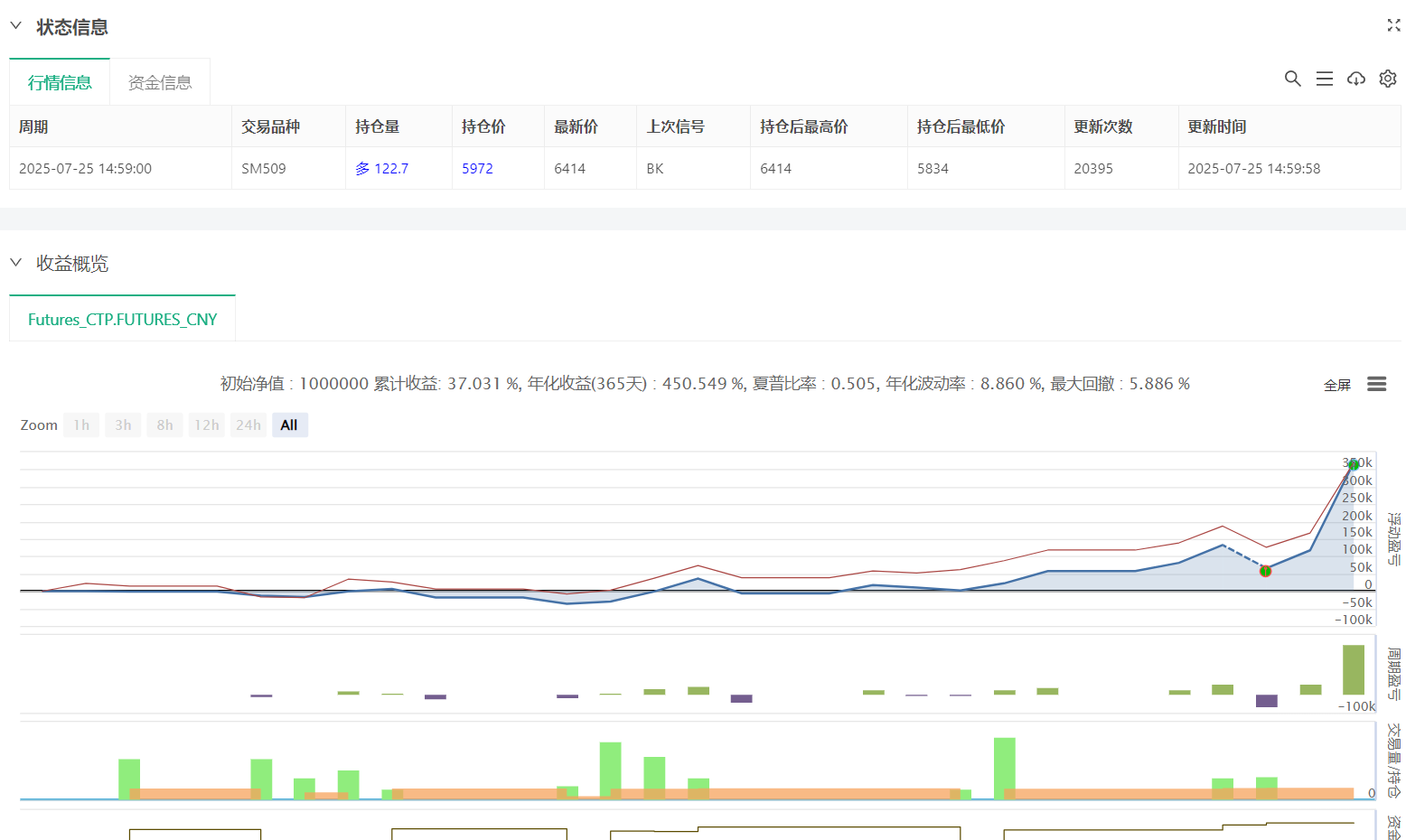Select the All zoom range button

pyautogui.click(x=289, y=425)
